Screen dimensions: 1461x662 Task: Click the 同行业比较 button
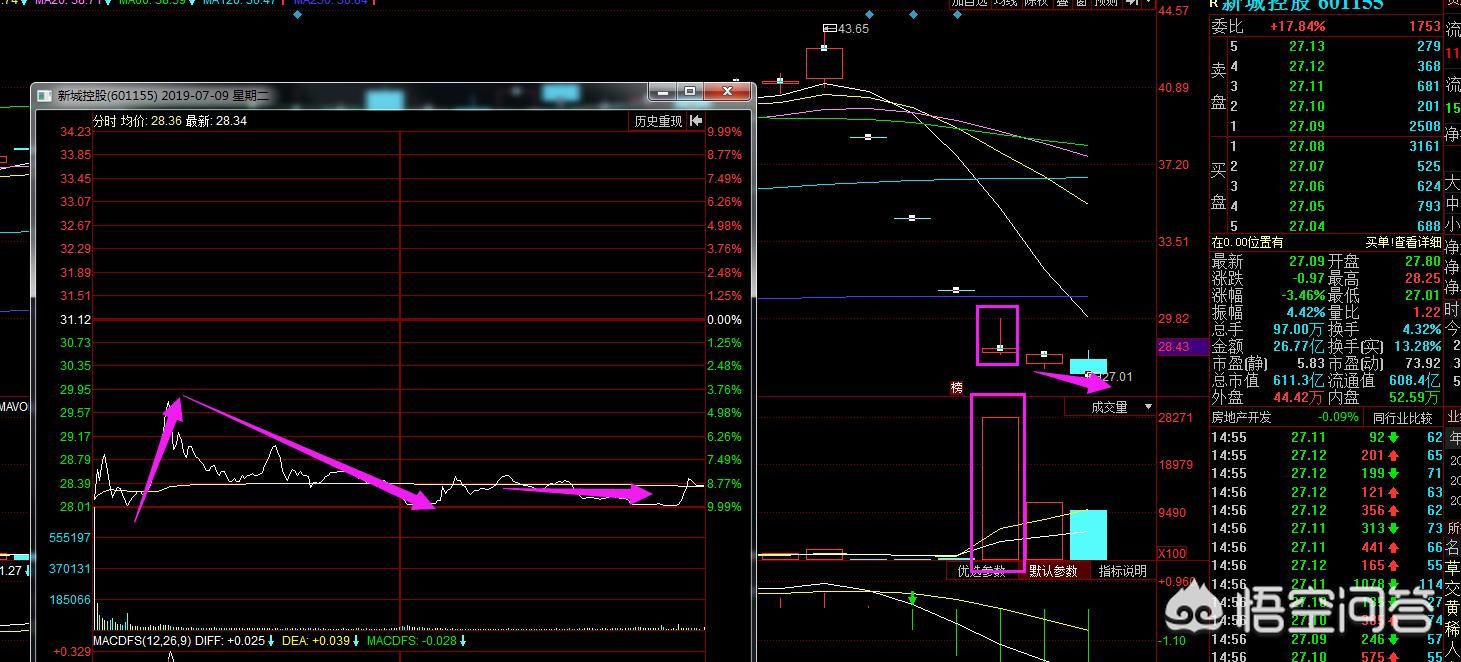point(1402,418)
